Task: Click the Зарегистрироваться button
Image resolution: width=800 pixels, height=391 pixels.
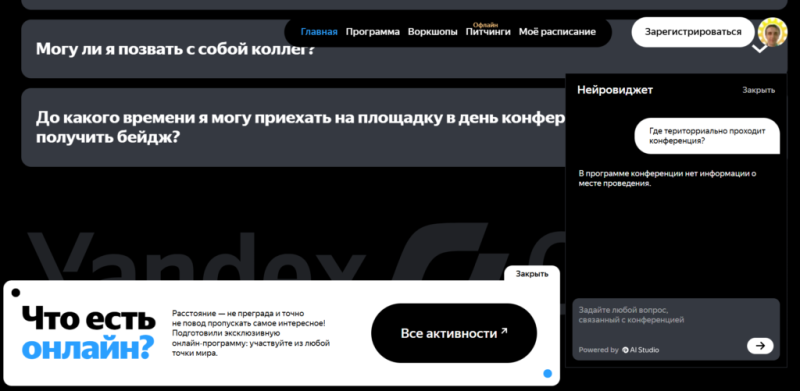Action: click(693, 32)
